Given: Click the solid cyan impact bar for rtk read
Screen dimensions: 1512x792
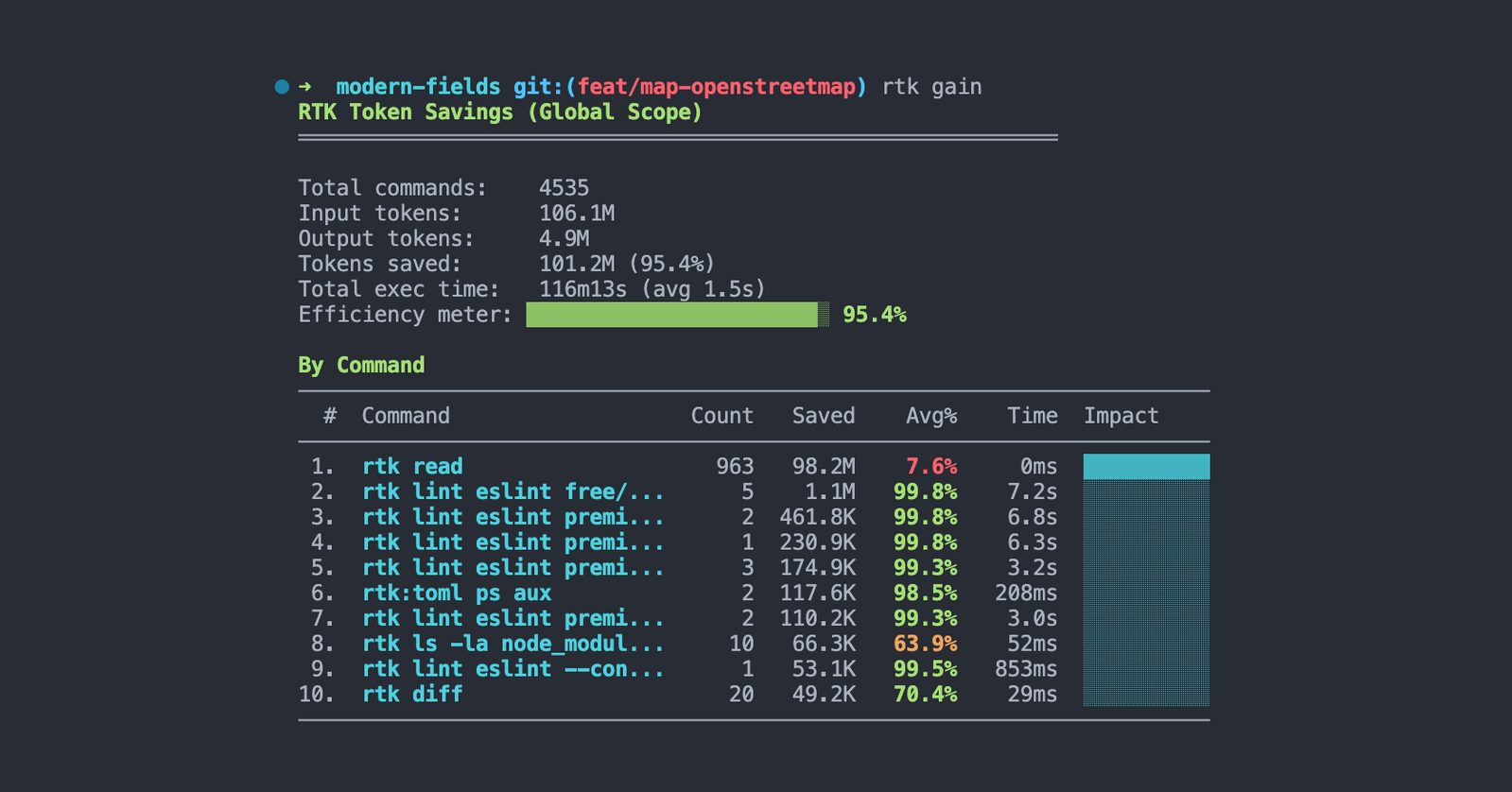Looking at the screenshot, I should (x=1146, y=467).
